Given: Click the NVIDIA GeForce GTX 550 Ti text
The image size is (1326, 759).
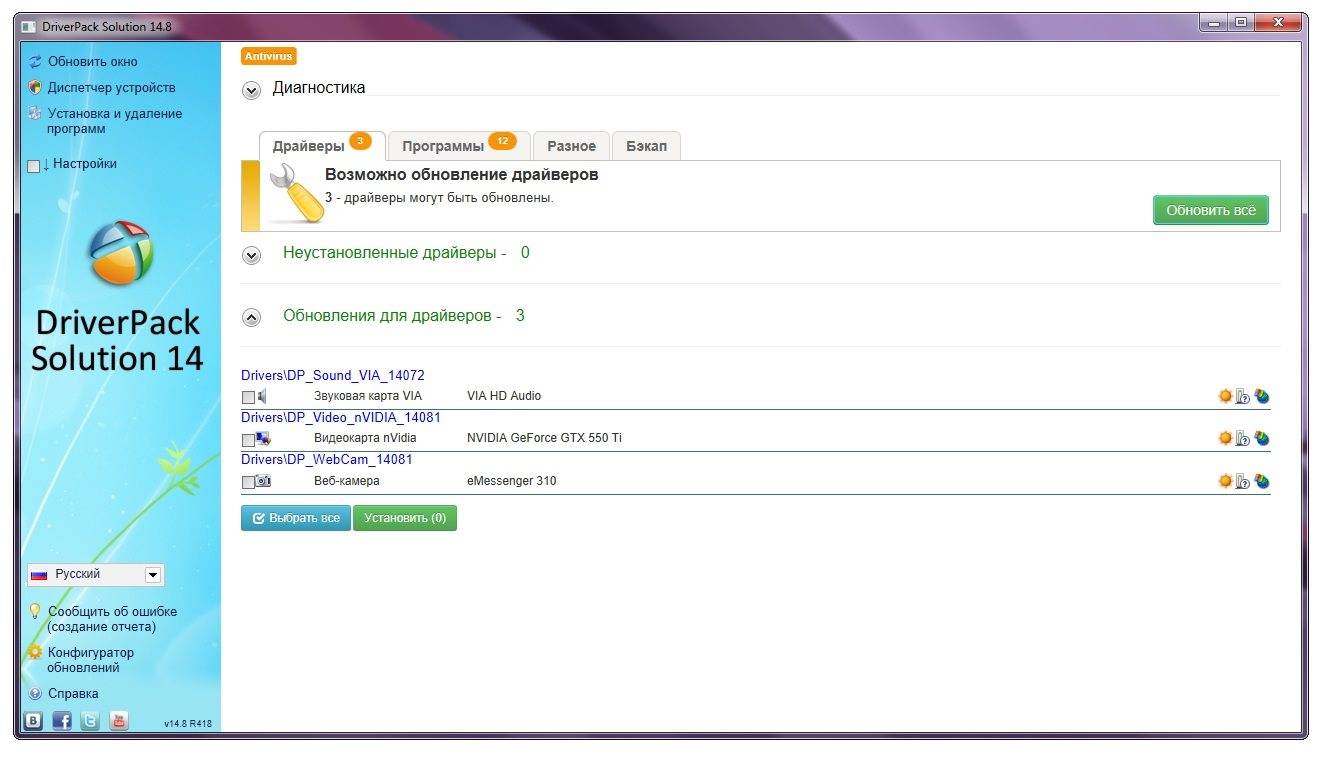Looking at the screenshot, I should [x=544, y=438].
